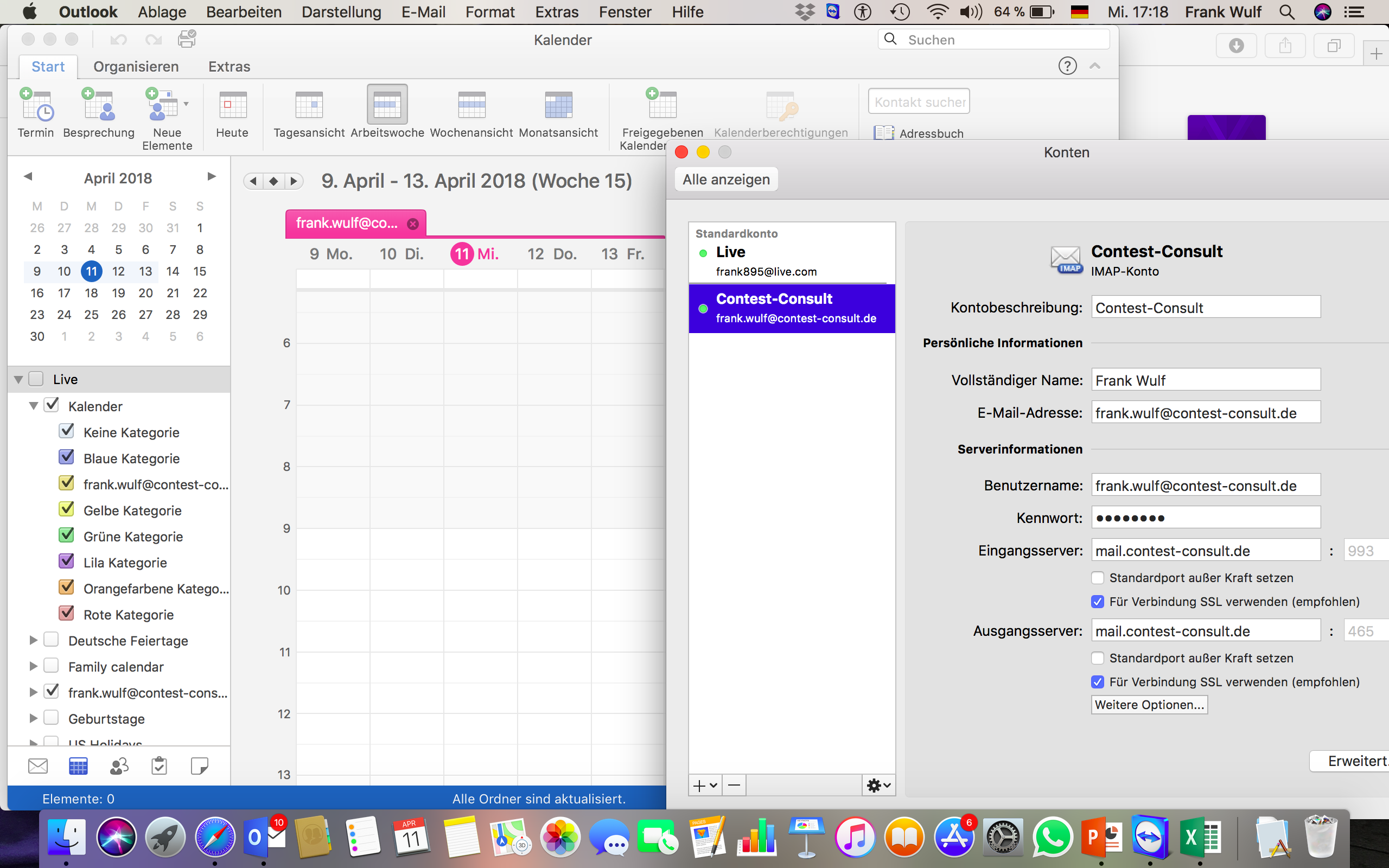Open Safari from the Dock
This screenshot has width=1389, height=868.
tap(215, 838)
